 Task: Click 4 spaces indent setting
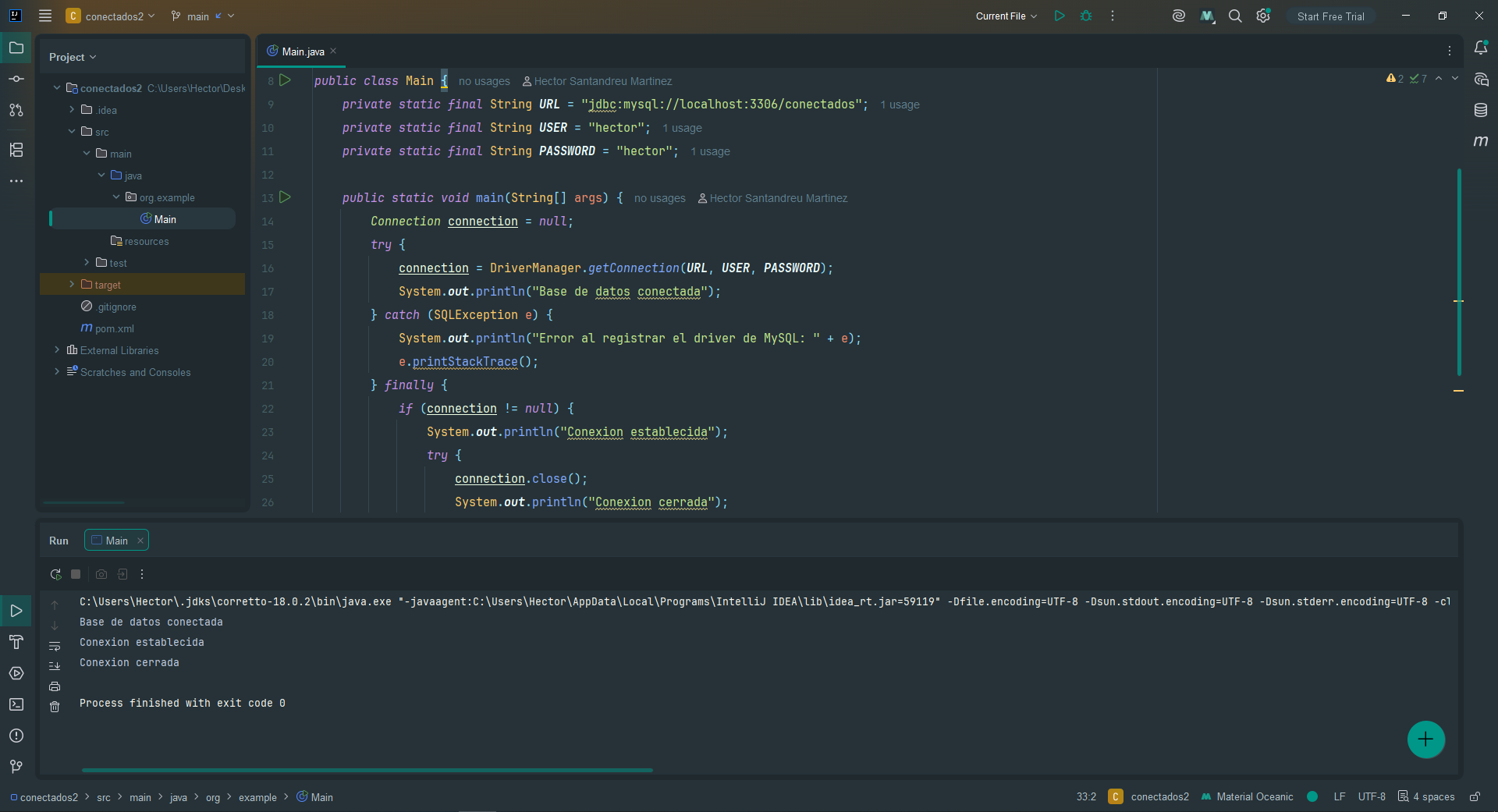[x=1426, y=796]
